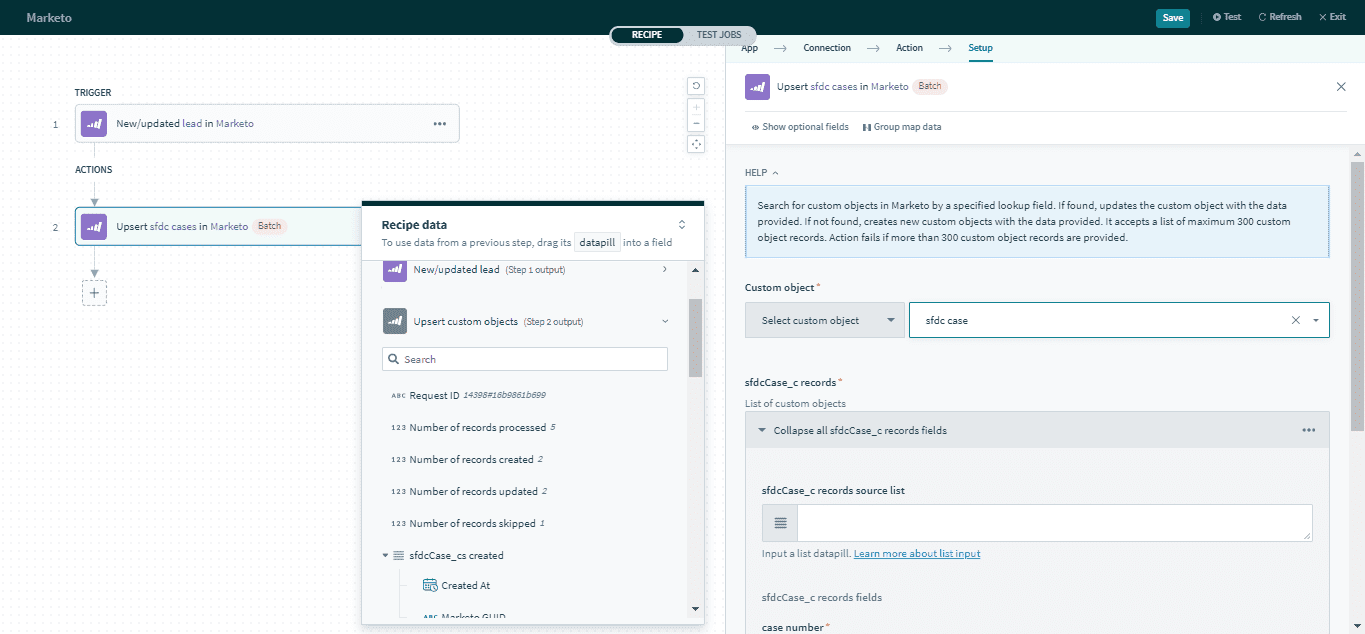
Task: Select the Marketo trigger step icon
Action: click(x=92, y=122)
